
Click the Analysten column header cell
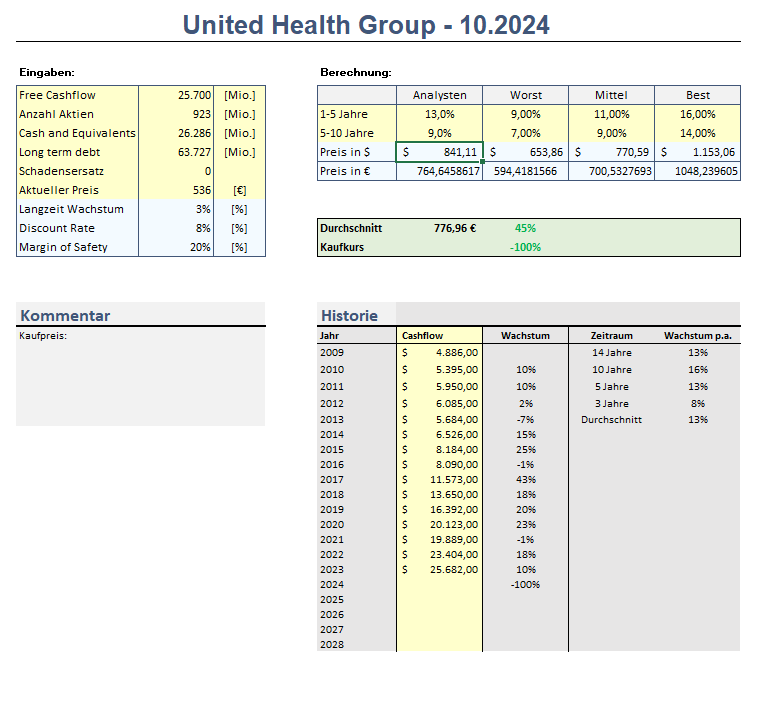[439, 95]
